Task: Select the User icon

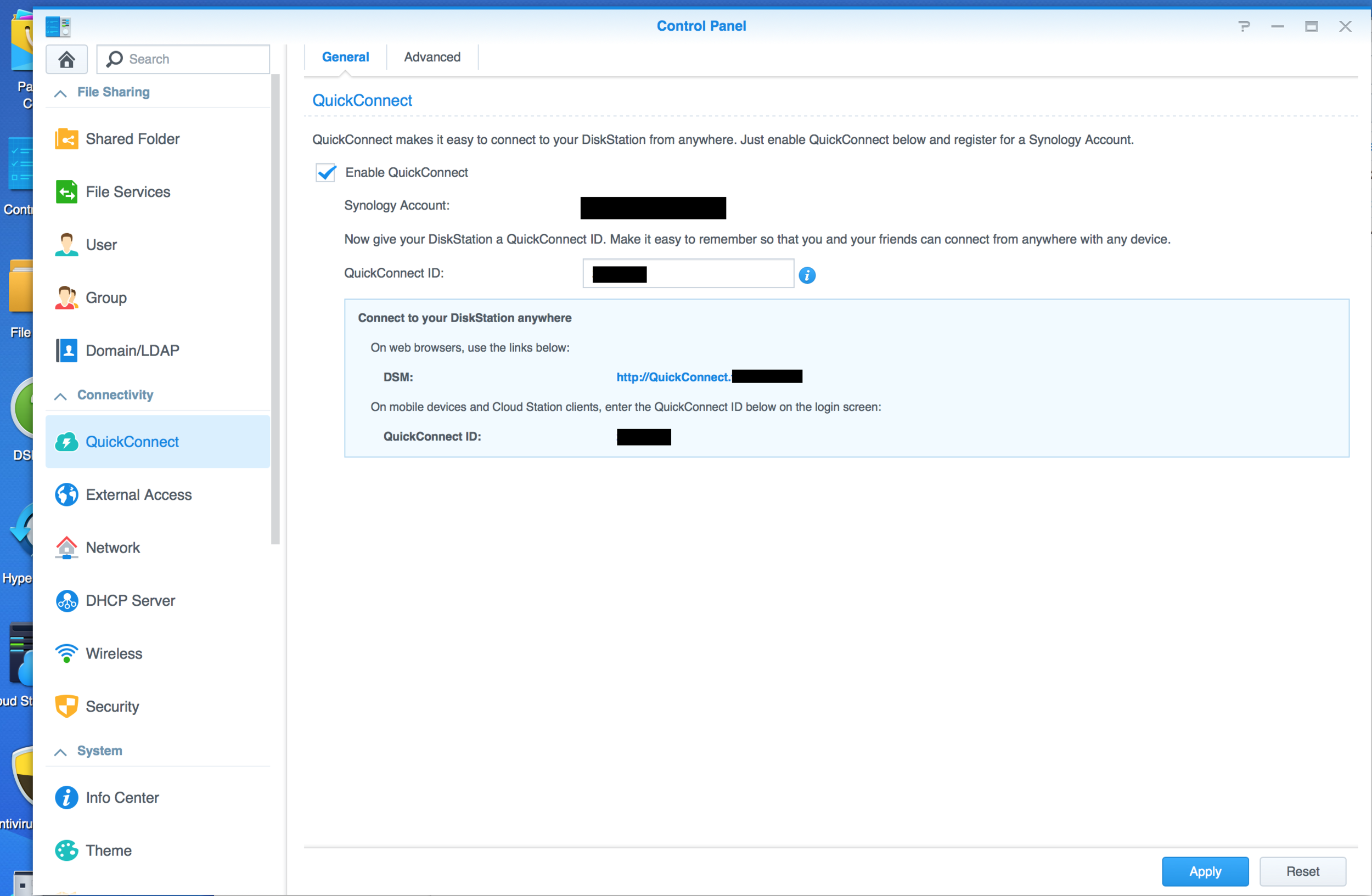Action: [66, 245]
